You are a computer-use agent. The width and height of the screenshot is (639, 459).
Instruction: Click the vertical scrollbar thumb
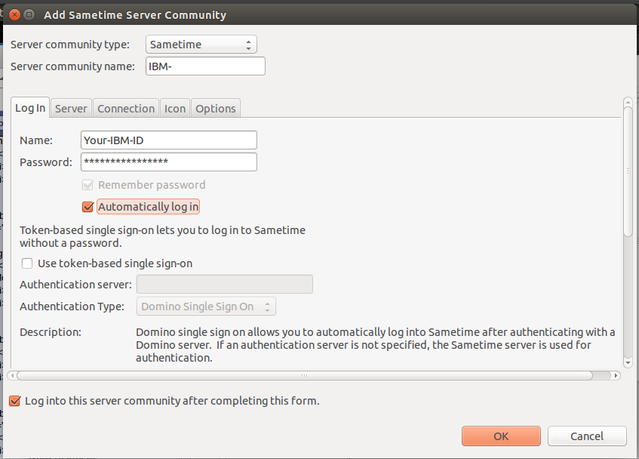pyautogui.click(x=628, y=171)
